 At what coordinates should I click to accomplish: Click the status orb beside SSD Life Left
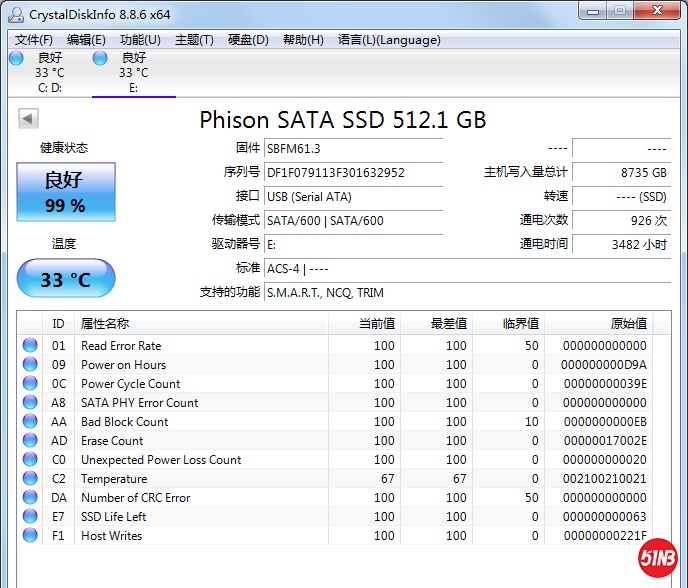[30, 517]
